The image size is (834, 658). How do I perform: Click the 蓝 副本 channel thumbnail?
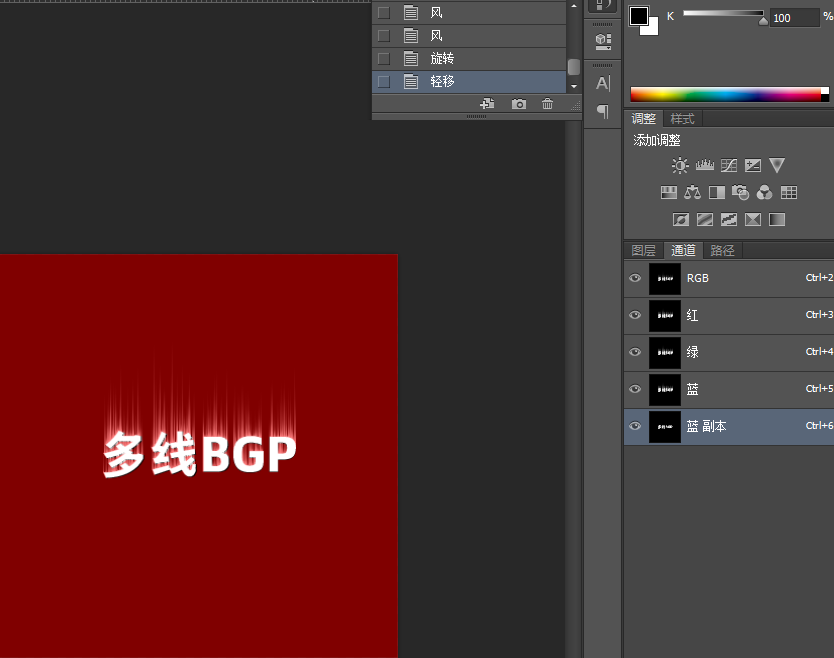665,427
